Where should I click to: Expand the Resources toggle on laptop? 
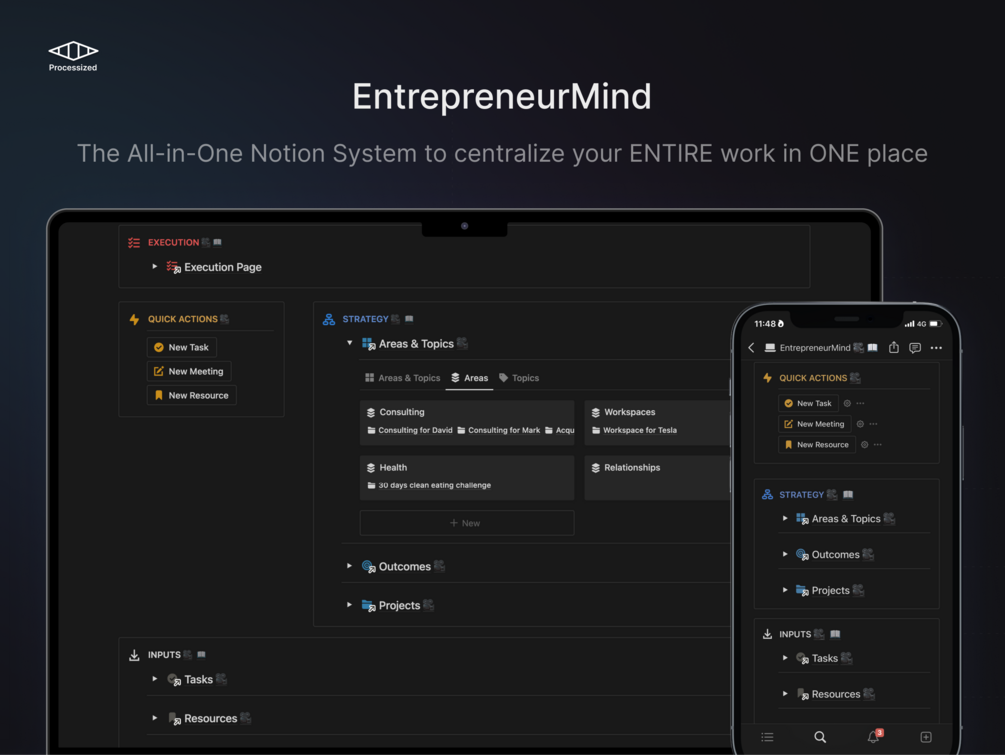coord(154,718)
